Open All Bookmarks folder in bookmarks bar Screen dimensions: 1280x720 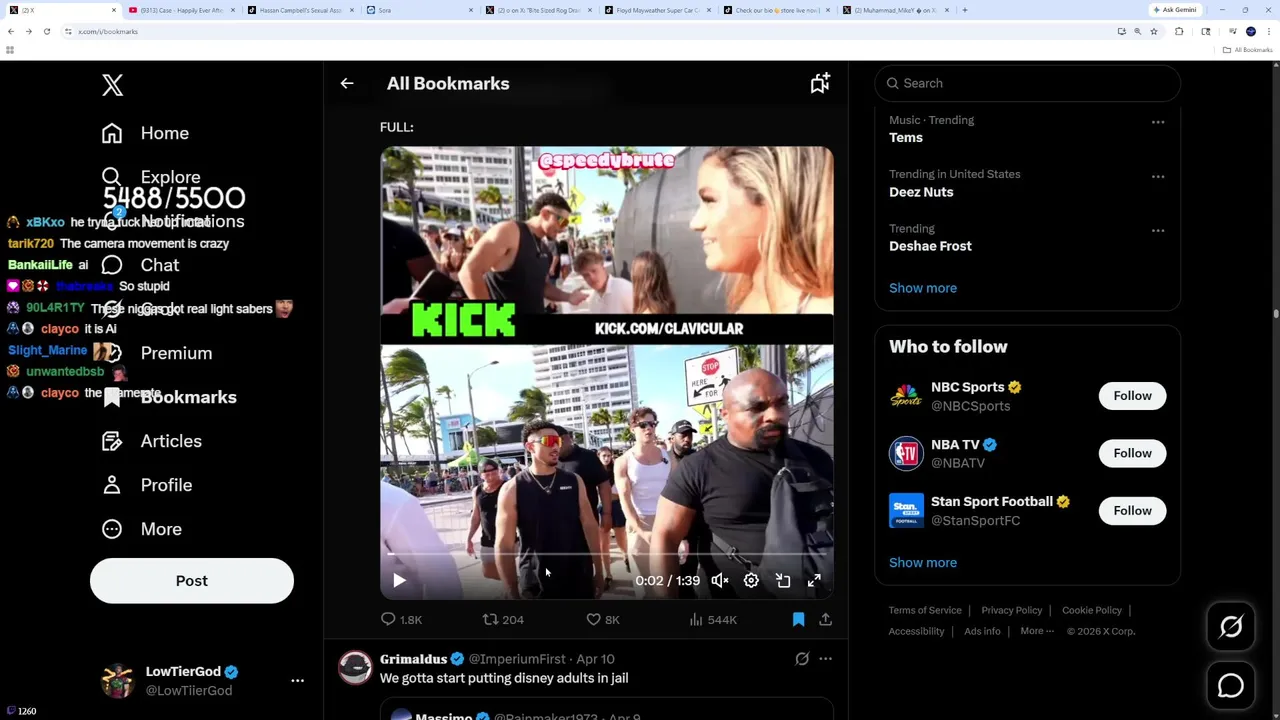tap(1248, 50)
